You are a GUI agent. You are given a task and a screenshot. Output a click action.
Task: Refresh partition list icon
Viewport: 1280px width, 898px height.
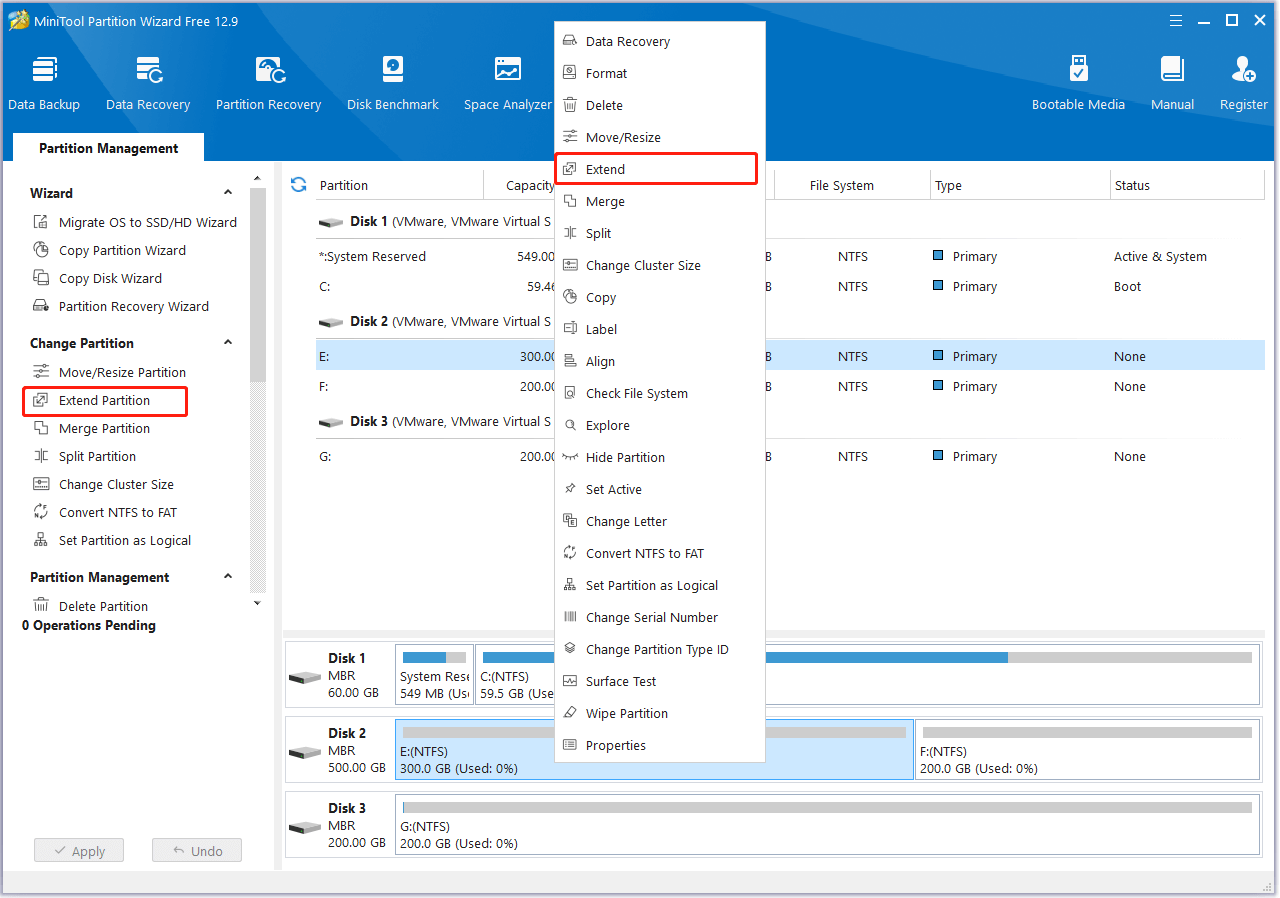pyautogui.click(x=298, y=185)
